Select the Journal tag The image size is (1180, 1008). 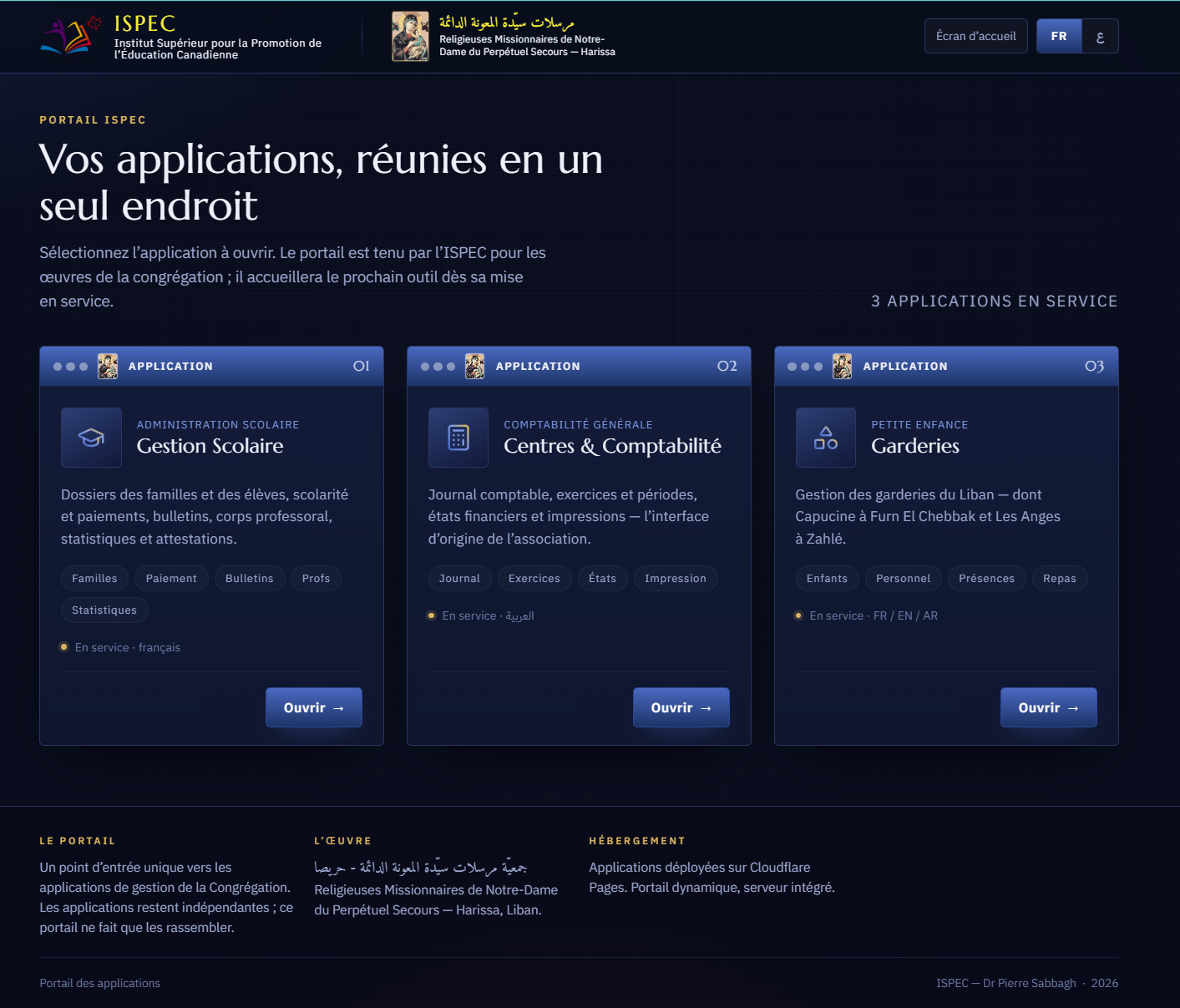pos(460,578)
